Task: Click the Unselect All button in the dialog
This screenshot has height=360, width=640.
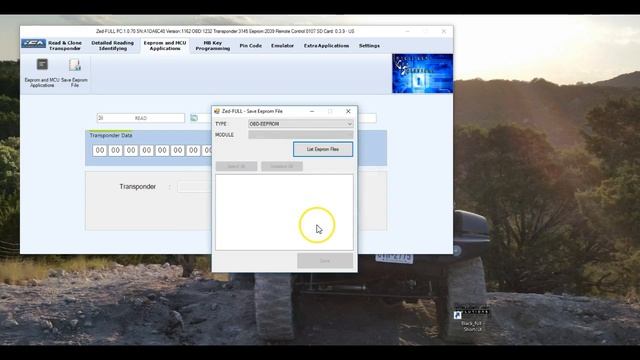Action: coord(282,166)
